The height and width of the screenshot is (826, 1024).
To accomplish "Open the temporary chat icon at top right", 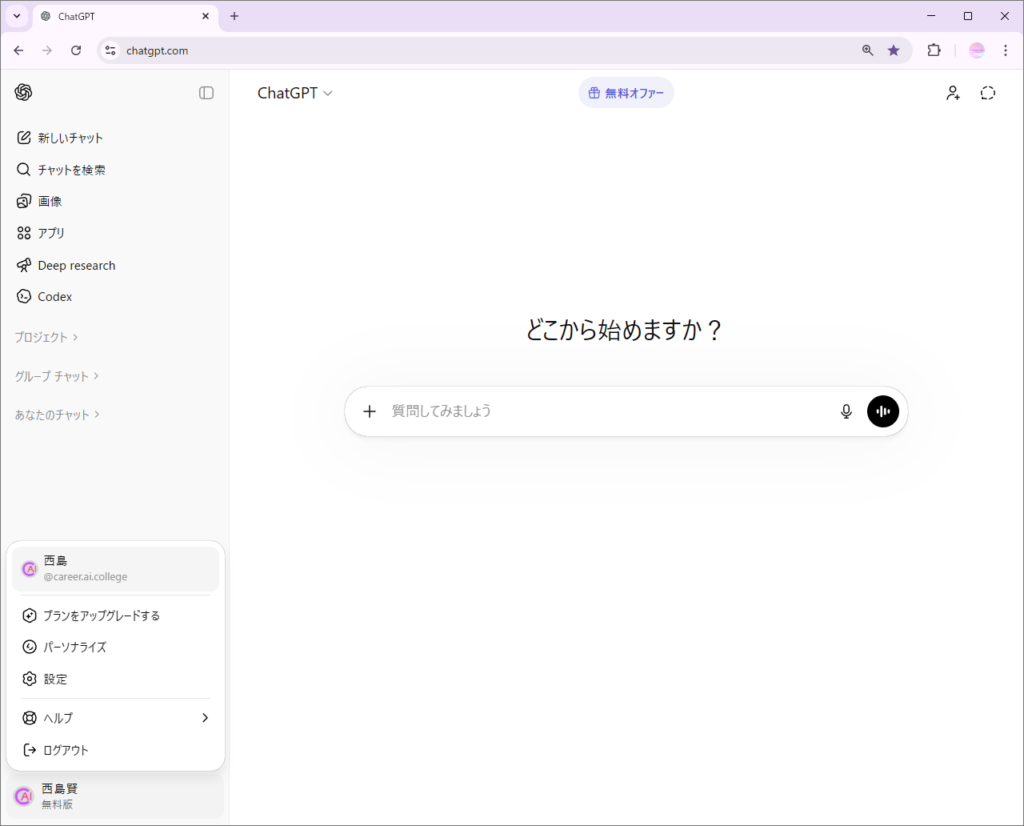I will pyautogui.click(x=987, y=93).
